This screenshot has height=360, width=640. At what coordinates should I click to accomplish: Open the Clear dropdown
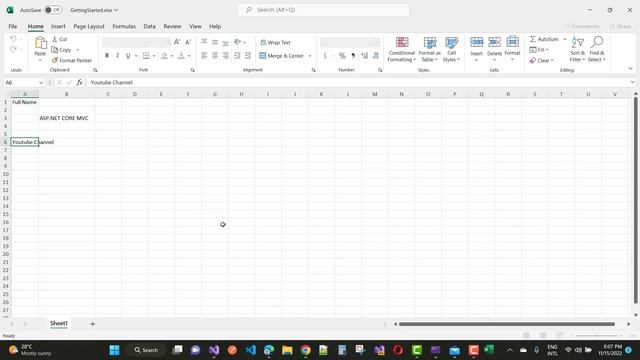pos(542,60)
